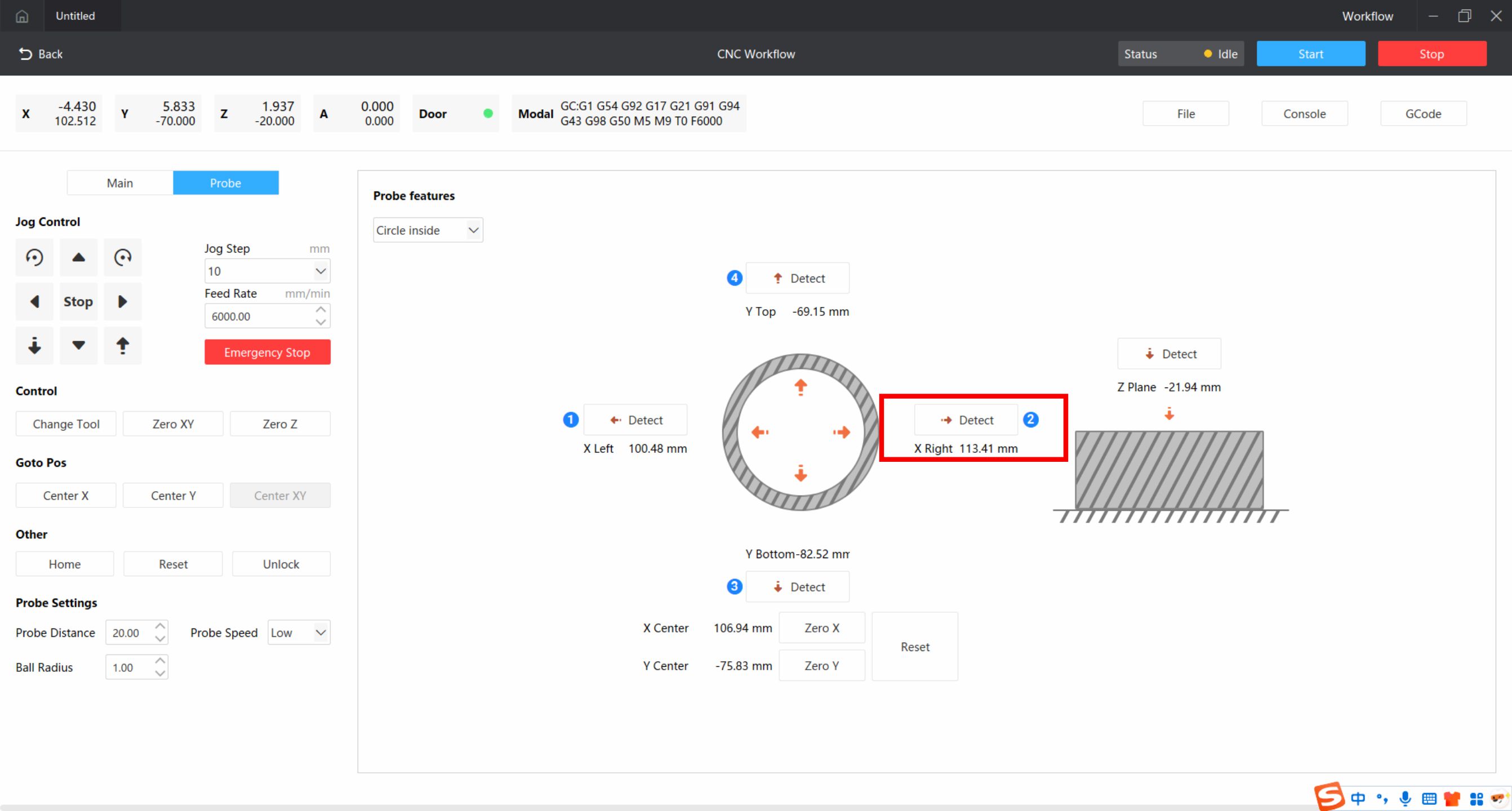Increase Probe Distance with stepper arrow
Viewport: 1512px width, 811px height.
[159, 626]
